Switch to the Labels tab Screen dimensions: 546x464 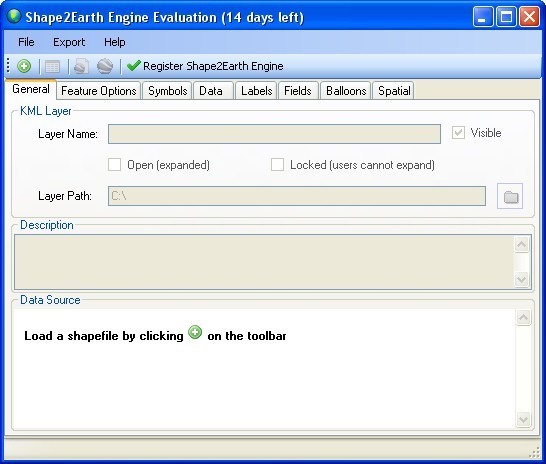click(x=256, y=91)
